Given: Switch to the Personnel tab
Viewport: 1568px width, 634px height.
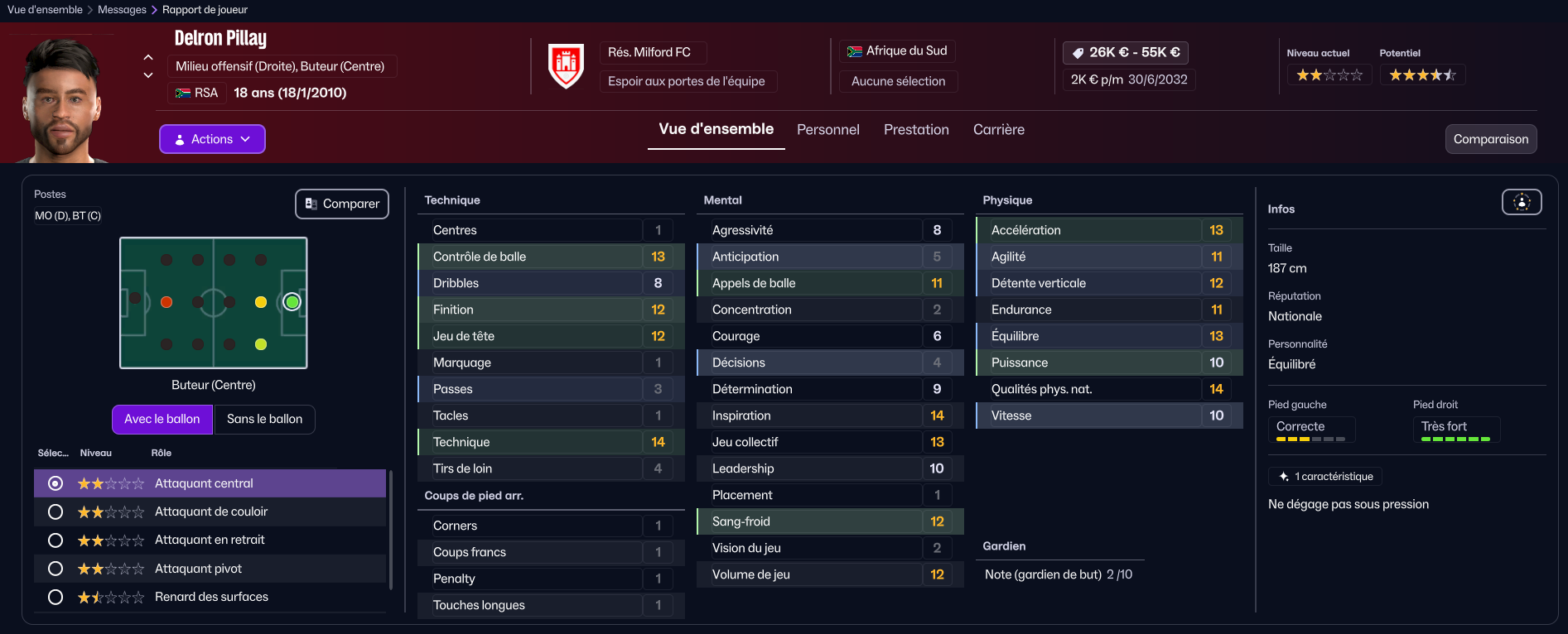Looking at the screenshot, I should (x=827, y=130).
